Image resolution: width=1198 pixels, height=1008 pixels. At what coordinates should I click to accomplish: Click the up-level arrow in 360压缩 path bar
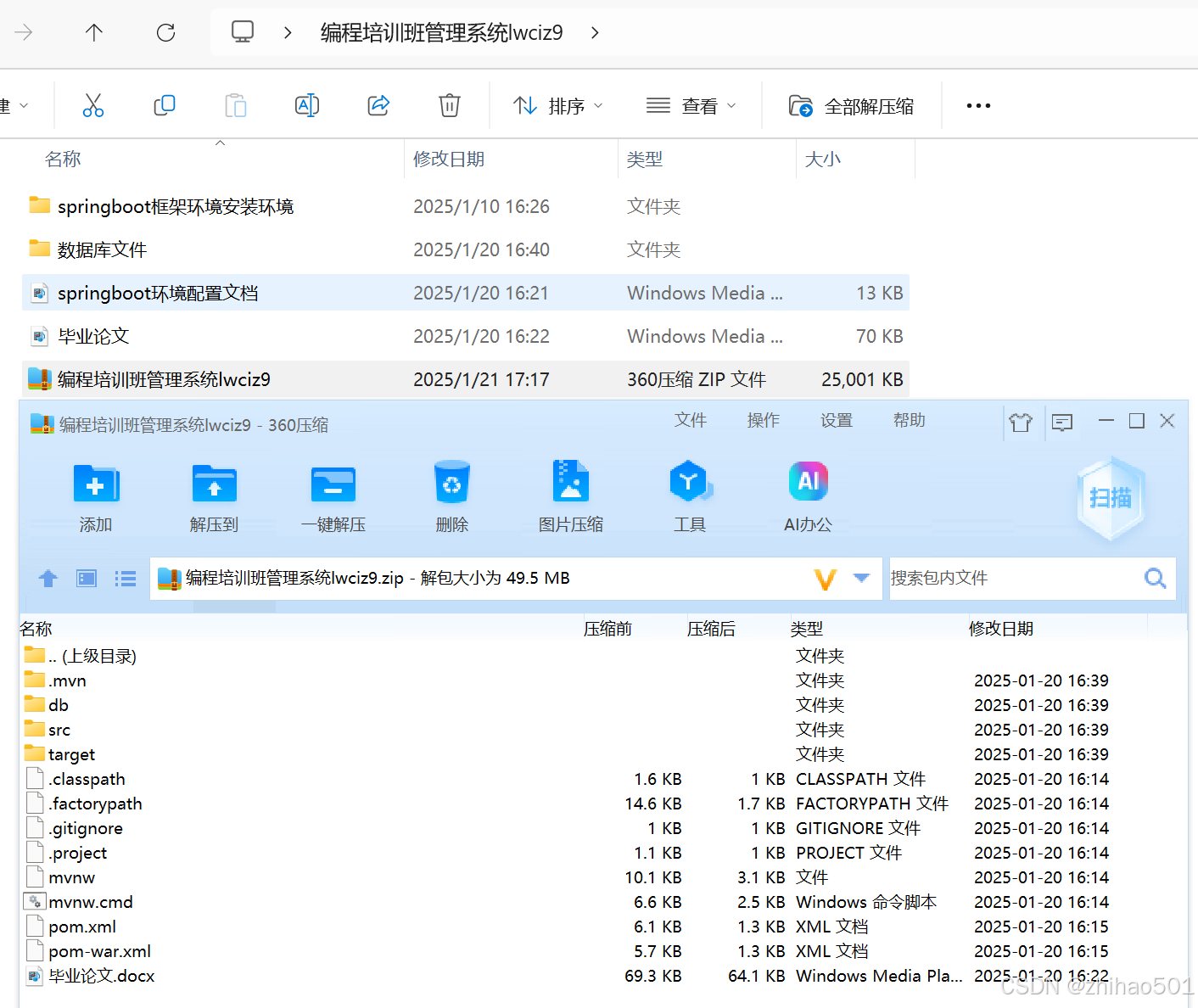[x=48, y=579]
